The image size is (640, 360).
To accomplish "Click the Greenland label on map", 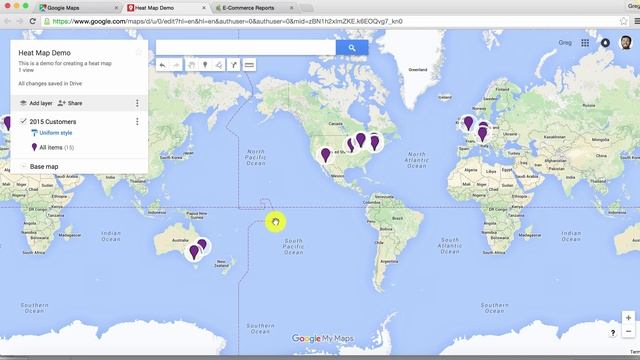I will 418,70.
